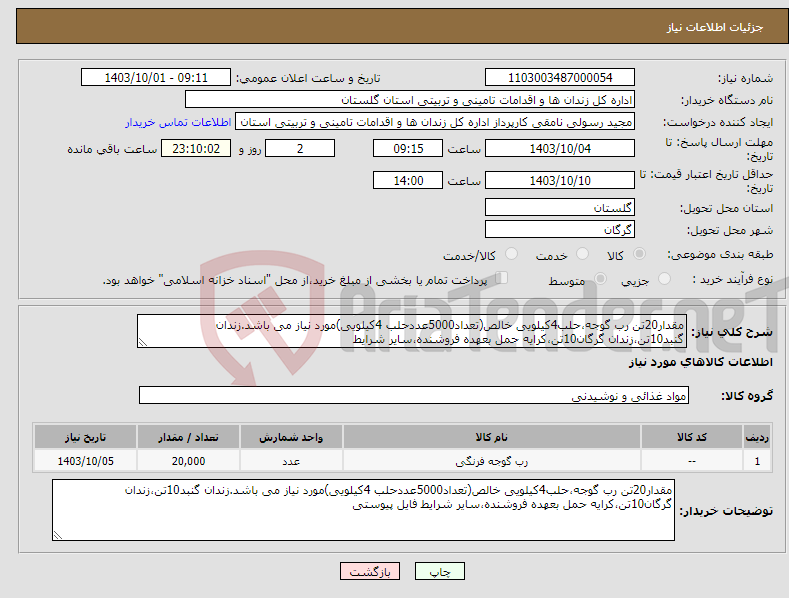Click the شماره نیاز field 1103003487000054
The height and width of the screenshot is (598, 789).
pyautogui.click(x=560, y=78)
